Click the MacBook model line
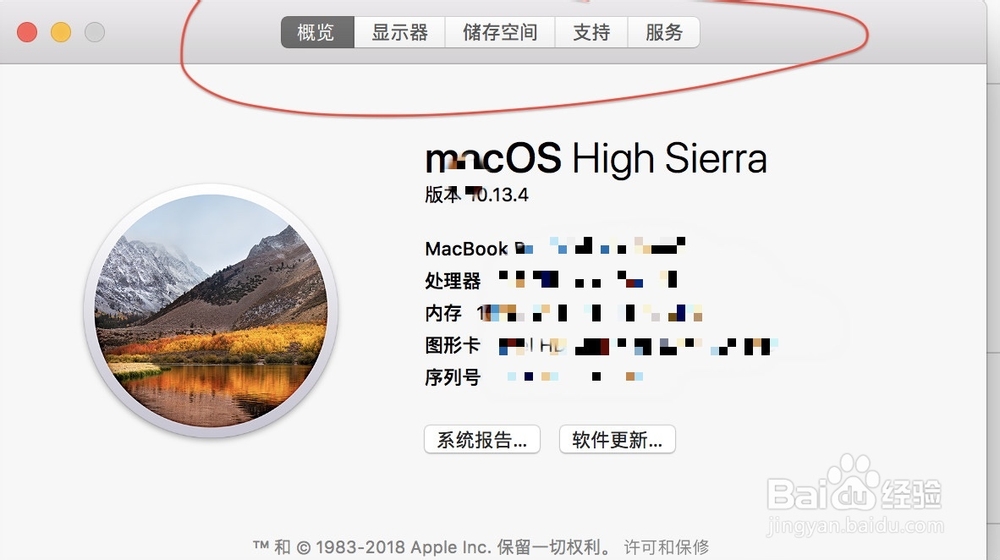The image size is (1000, 560). (555, 247)
